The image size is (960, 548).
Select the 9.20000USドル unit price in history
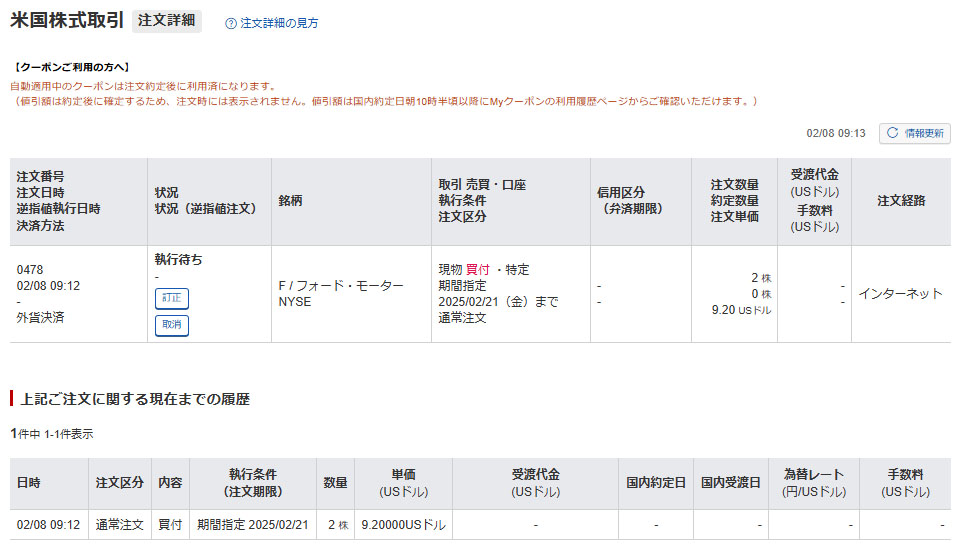coord(403,525)
